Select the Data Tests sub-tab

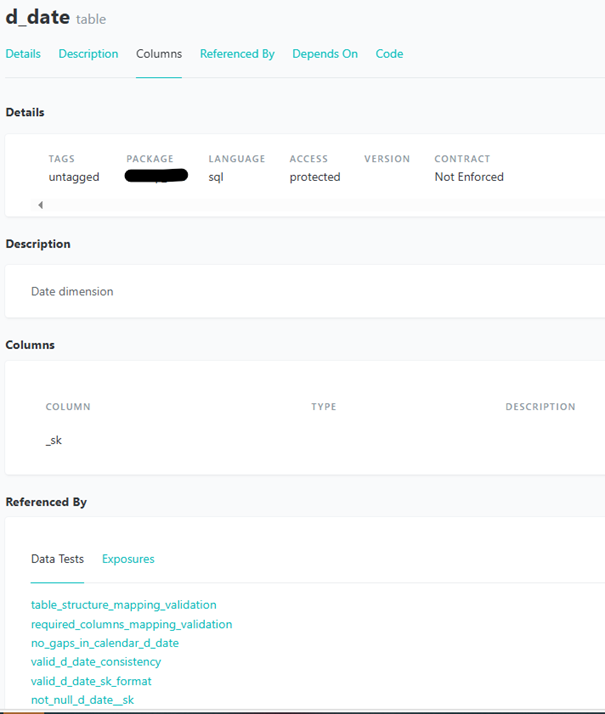click(x=57, y=559)
